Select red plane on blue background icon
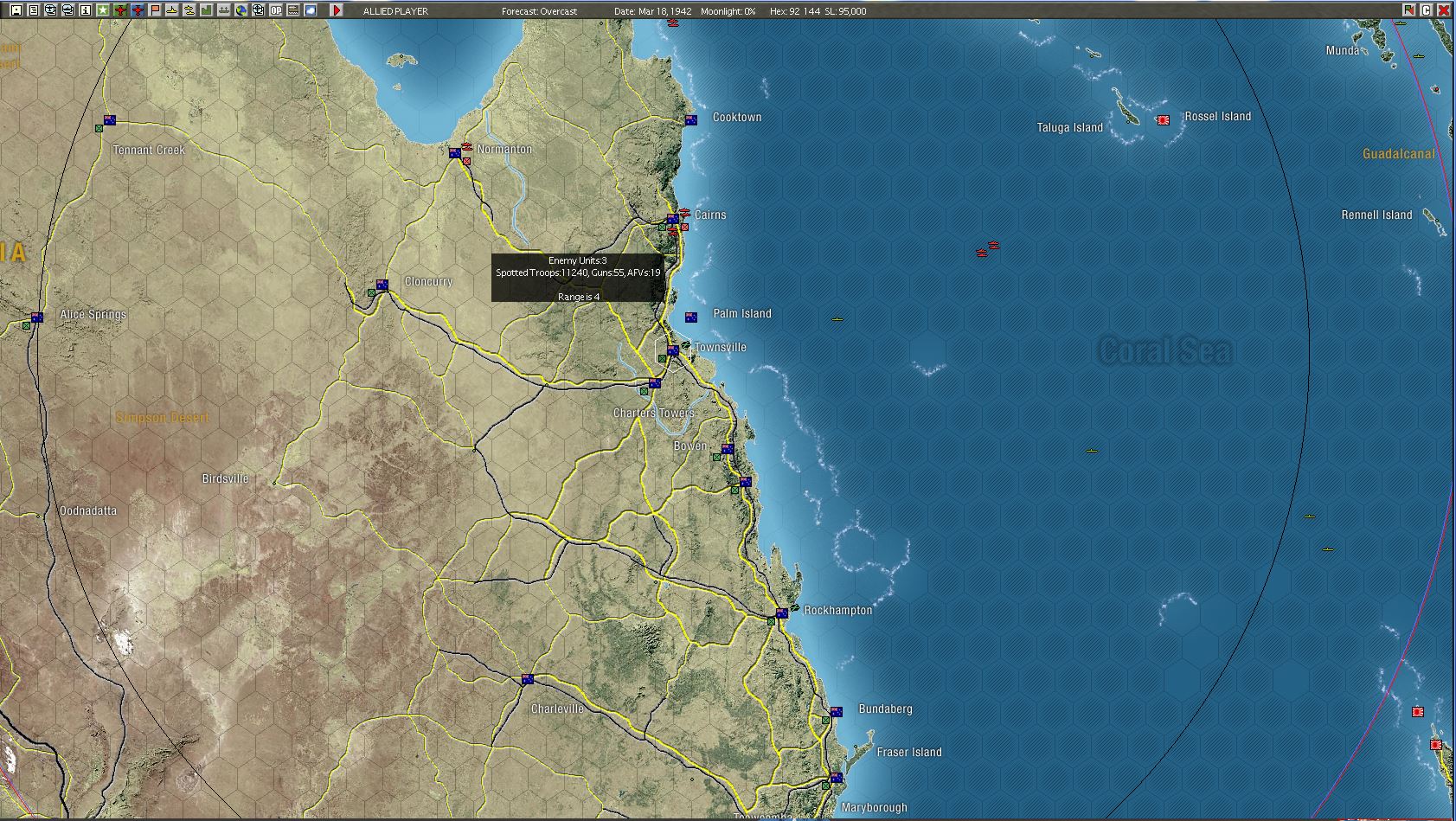Viewport: 1456px width, 821px height. (137, 10)
